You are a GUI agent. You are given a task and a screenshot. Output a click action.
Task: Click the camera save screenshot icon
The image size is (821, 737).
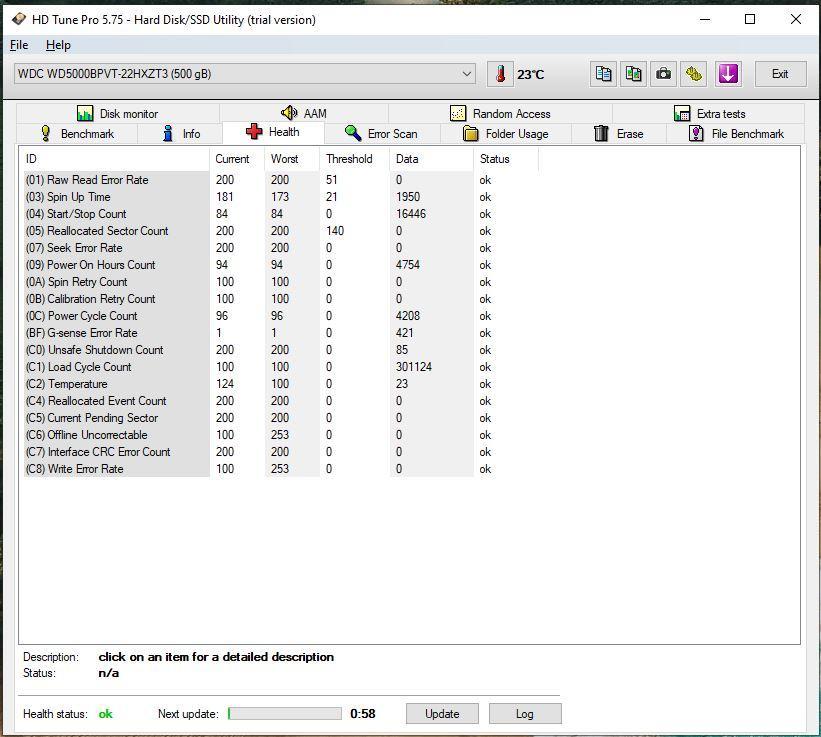(x=663, y=74)
